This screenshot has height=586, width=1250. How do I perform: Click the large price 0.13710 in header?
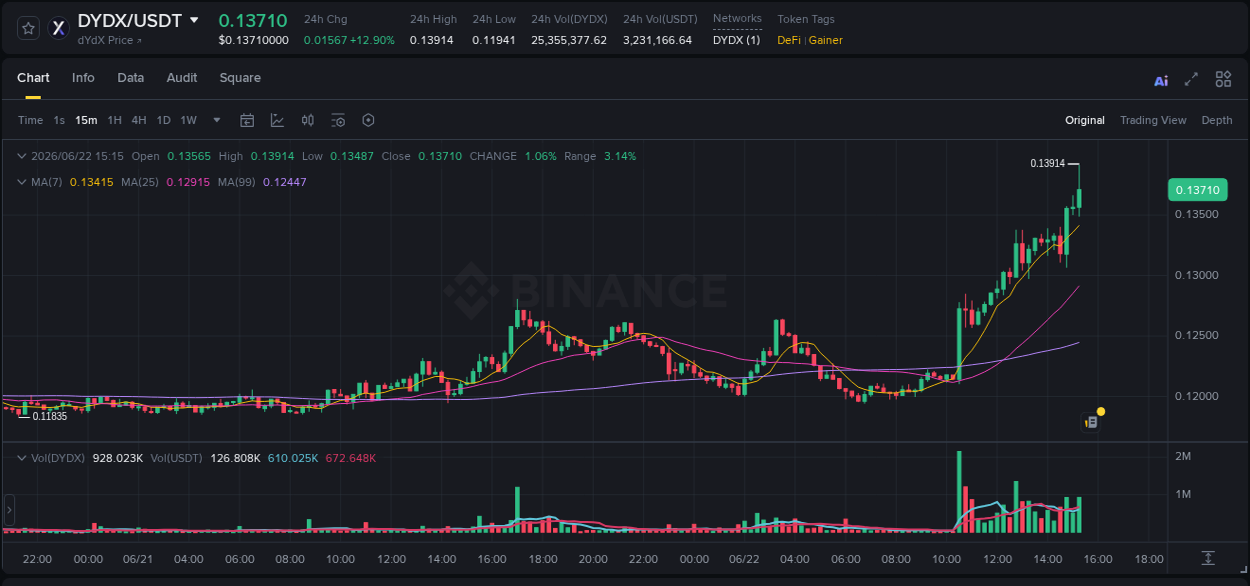point(253,20)
